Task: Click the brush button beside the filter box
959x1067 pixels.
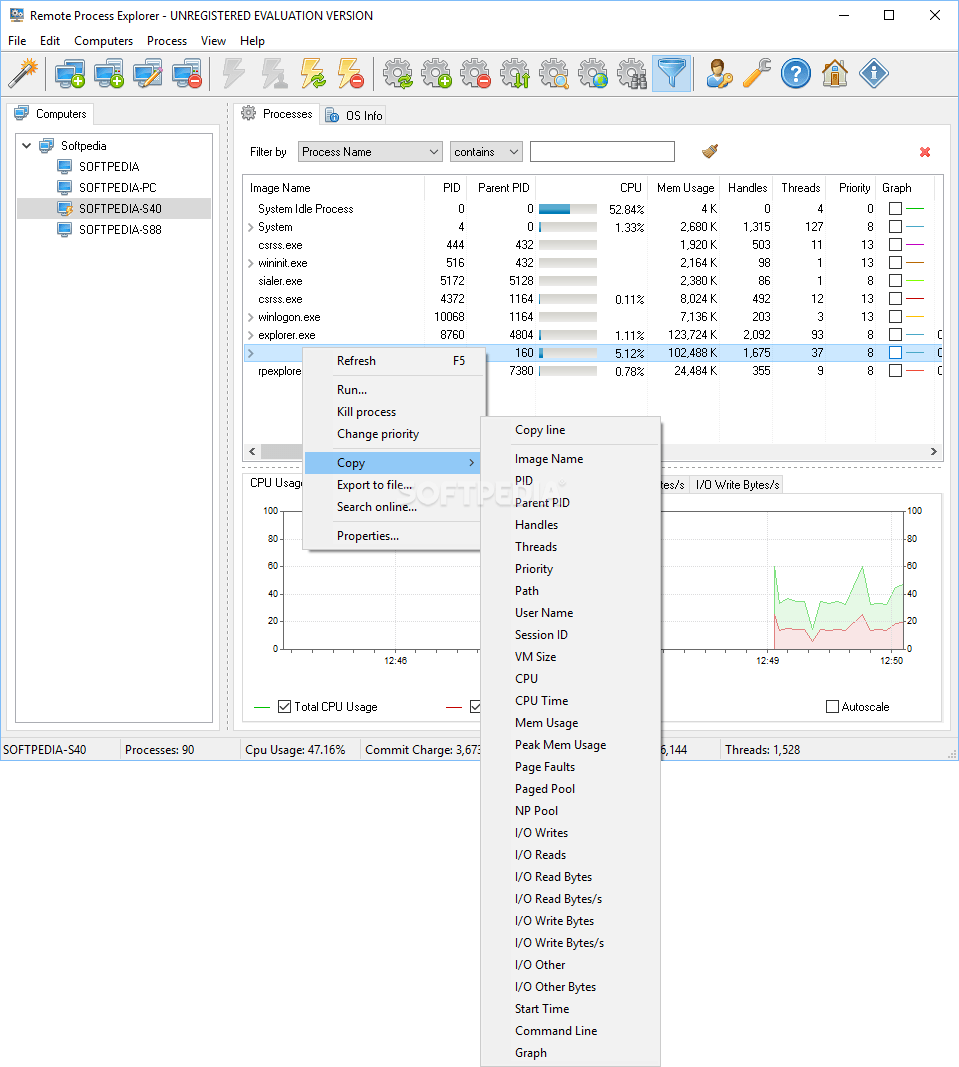Action: (710, 151)
